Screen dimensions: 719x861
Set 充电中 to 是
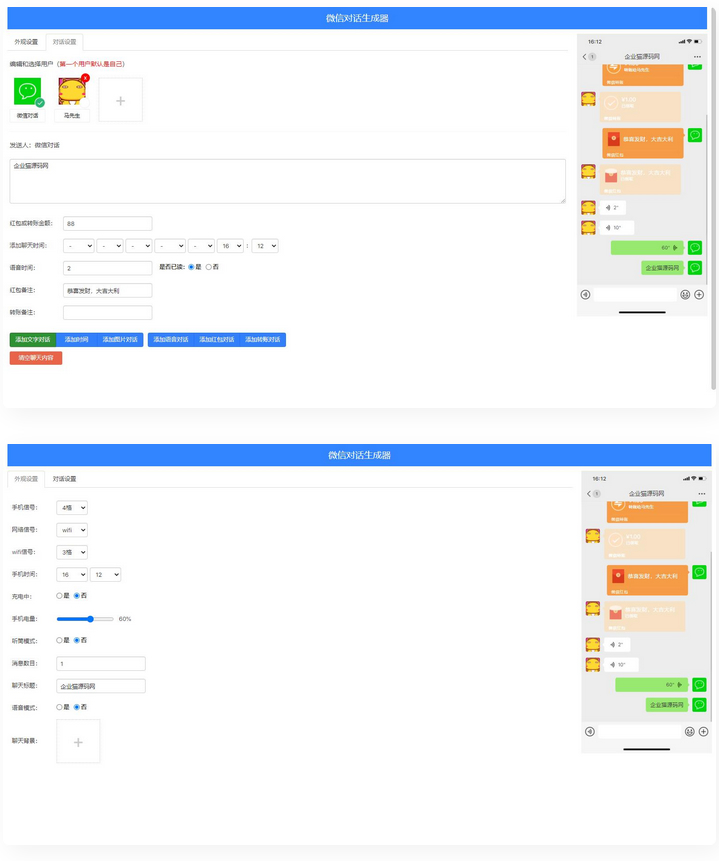(x=59, y=596)
